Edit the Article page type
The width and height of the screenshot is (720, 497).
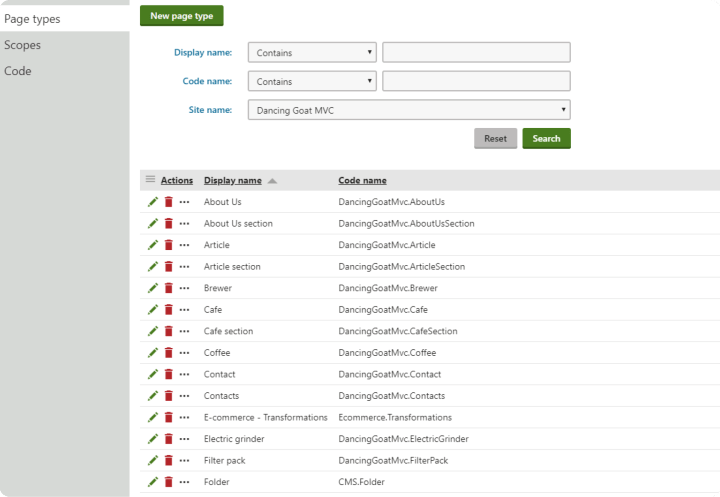(x=153, y=245)
